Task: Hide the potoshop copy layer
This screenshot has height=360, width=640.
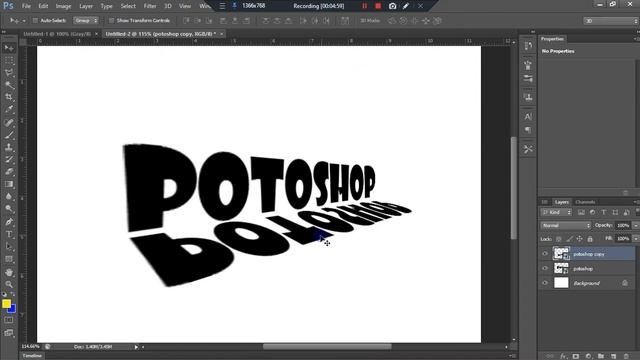Action: tap(545, 254)
